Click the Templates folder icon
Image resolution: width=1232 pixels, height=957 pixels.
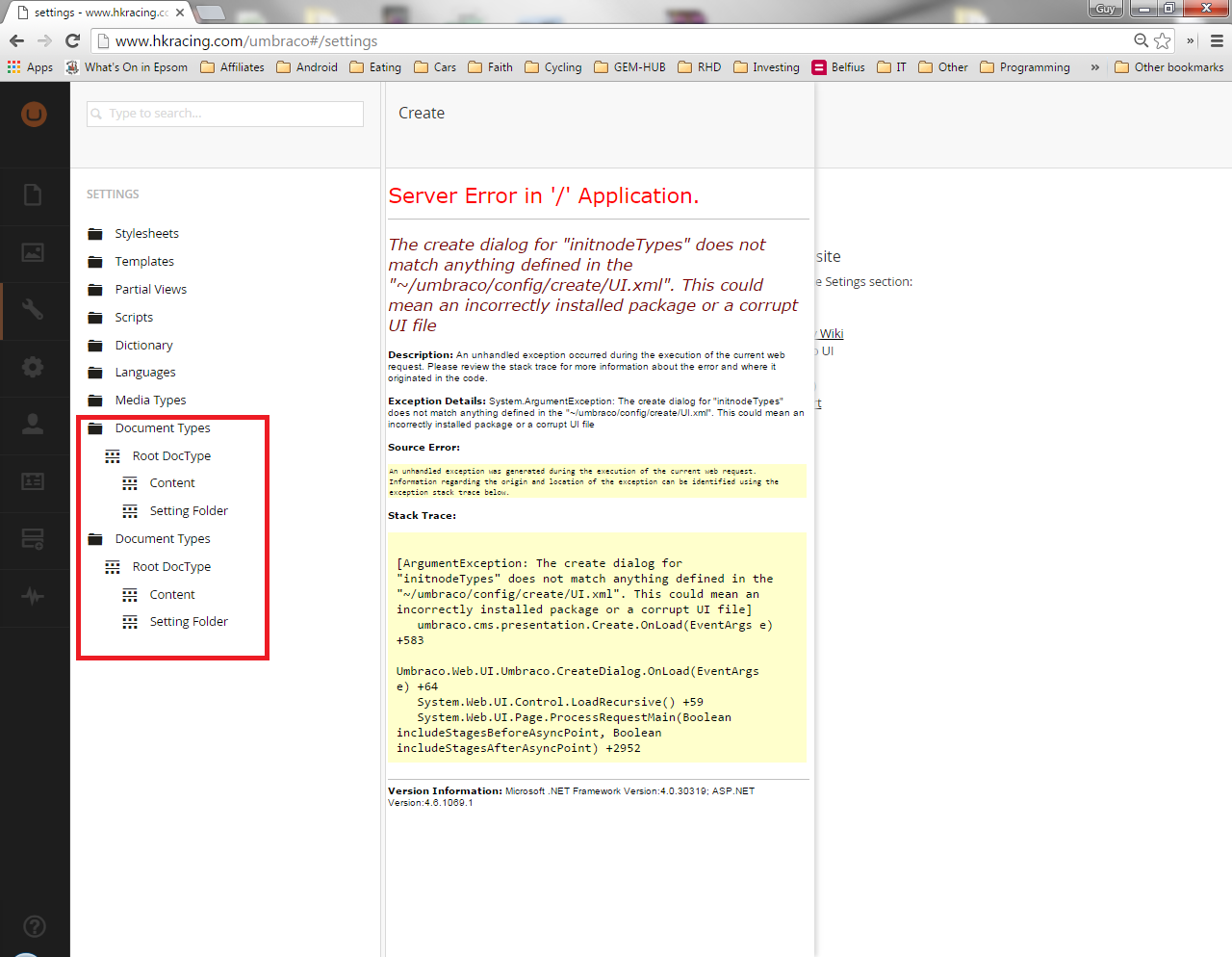pos(95,262)
